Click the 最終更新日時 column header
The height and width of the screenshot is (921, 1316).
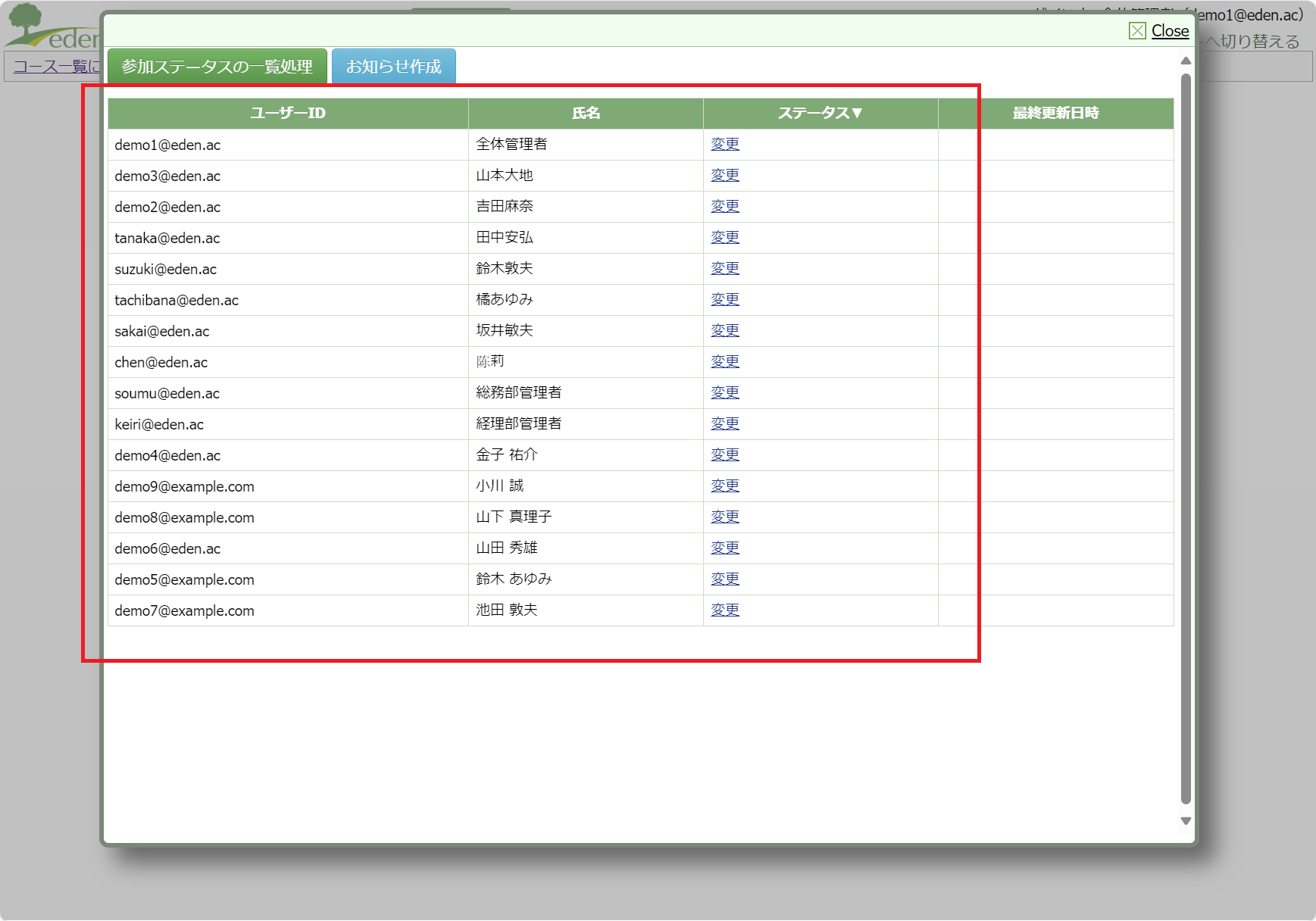(1055, 114)
